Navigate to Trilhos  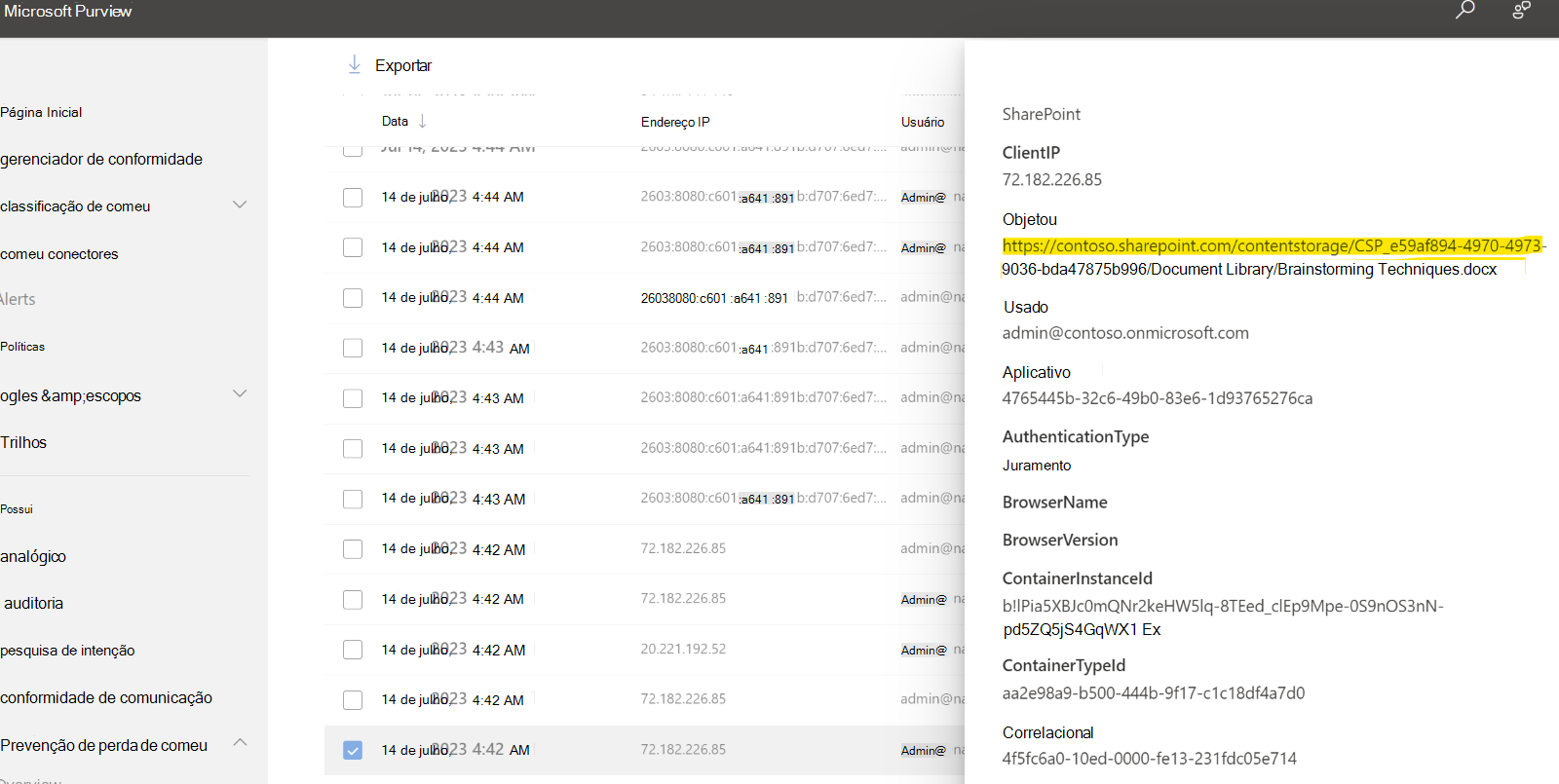[x=23, y=442]
